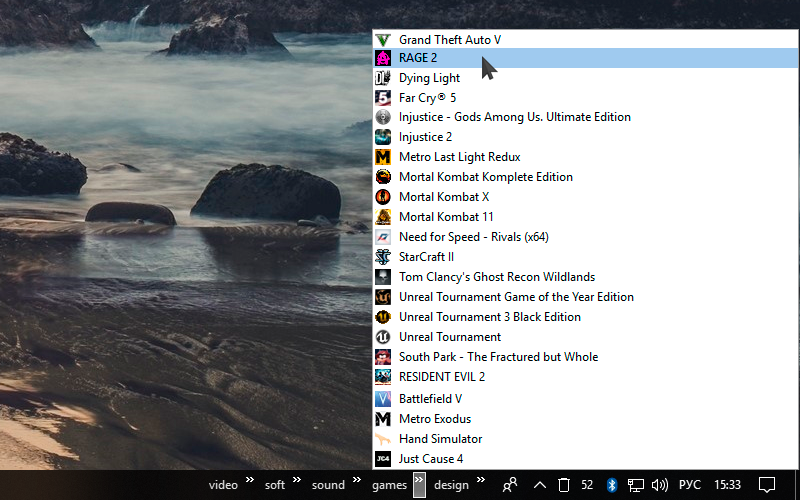
Task: Open the People icon in the taskbar
Action: click(x=510, y=485)
